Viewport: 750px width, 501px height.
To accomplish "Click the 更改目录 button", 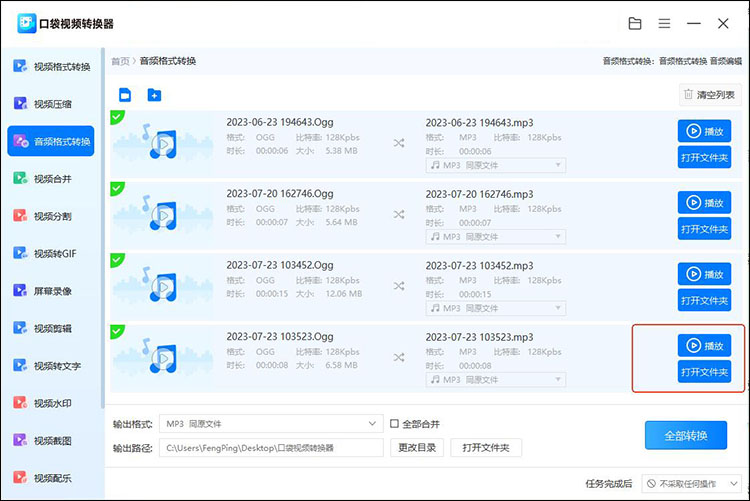I will pos(417,447).
